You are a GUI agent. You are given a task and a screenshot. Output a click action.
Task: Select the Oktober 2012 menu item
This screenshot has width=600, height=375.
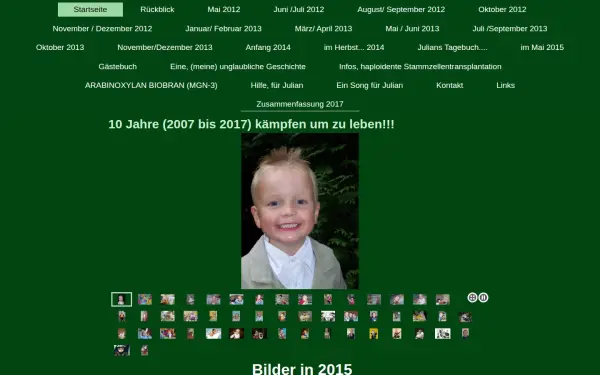coord(502,10)
